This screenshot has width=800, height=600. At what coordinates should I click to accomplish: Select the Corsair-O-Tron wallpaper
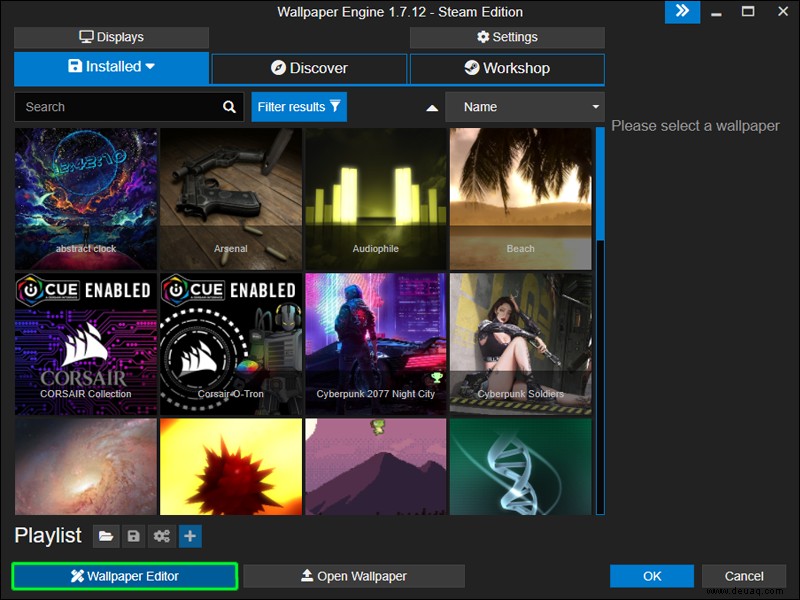(231, 344)
